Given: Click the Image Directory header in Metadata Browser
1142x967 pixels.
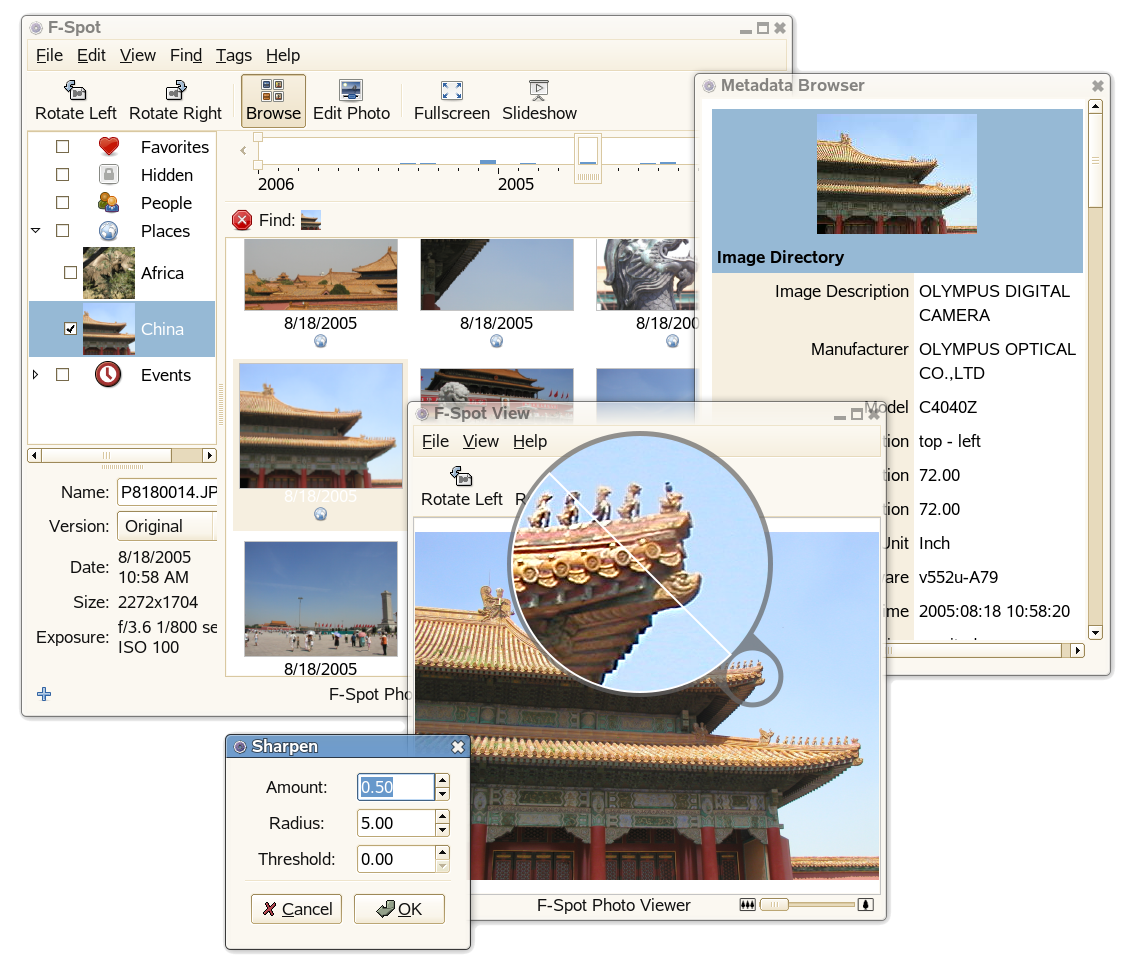Looking at the screenshot, I should (780, 257).
